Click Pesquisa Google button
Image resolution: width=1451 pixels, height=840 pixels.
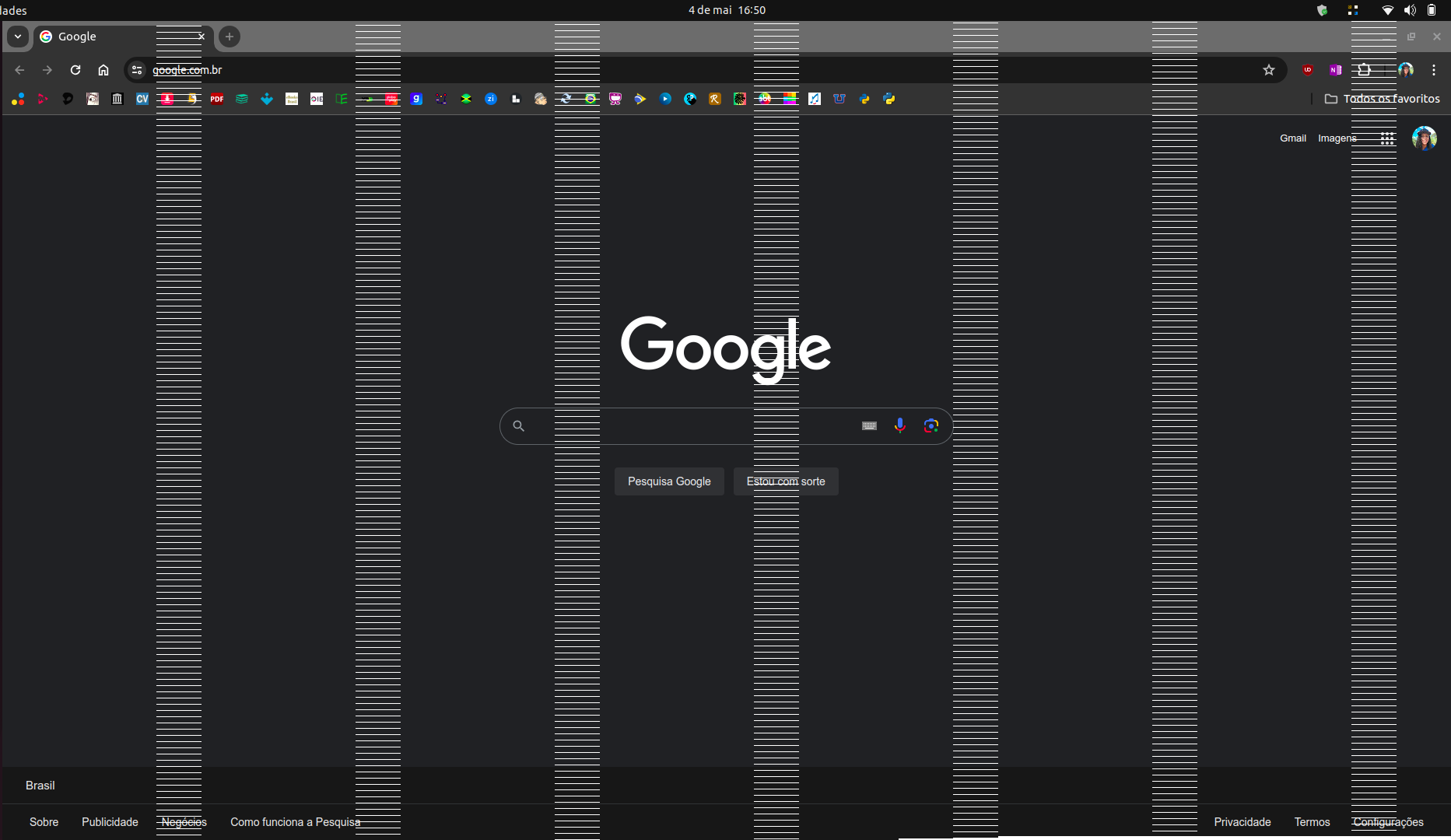click(669, 481)
